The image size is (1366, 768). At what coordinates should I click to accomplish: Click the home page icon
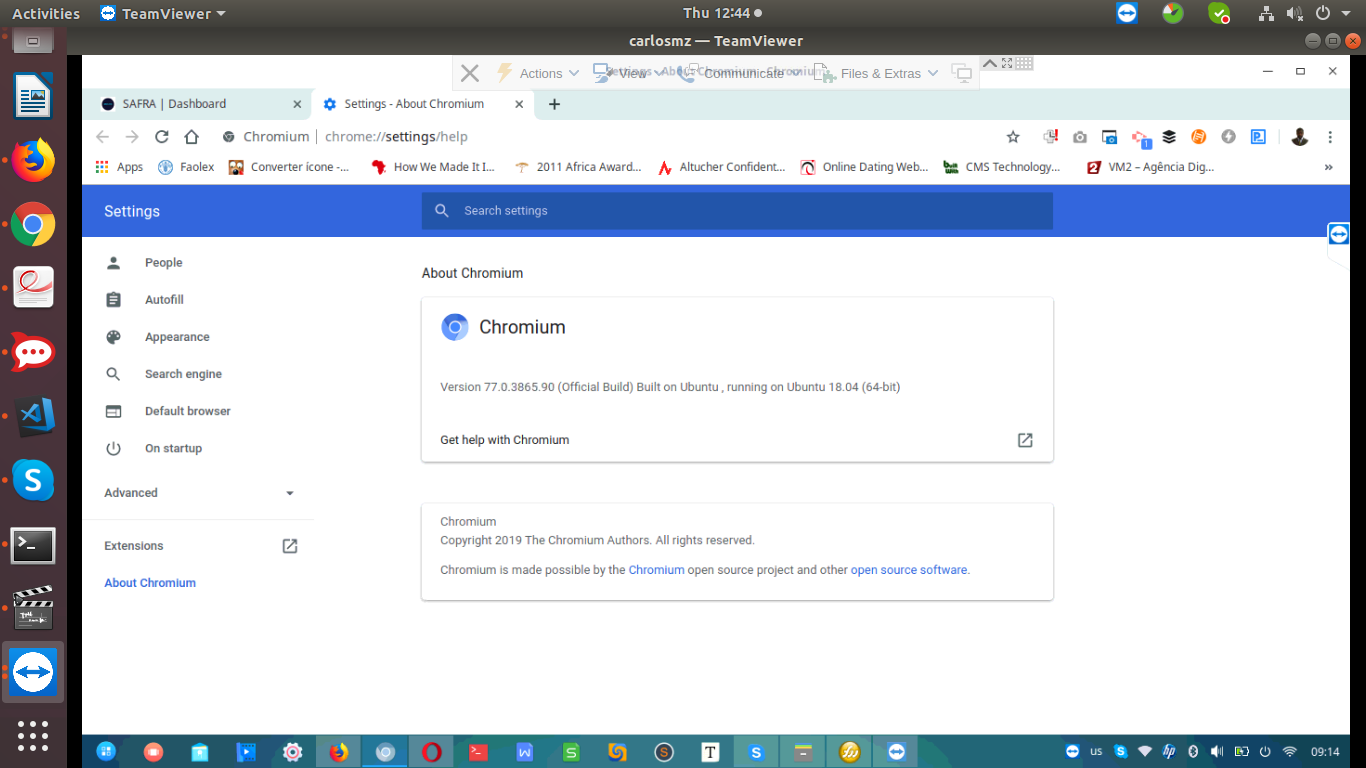pyautogui.click(x=192, y=137)
